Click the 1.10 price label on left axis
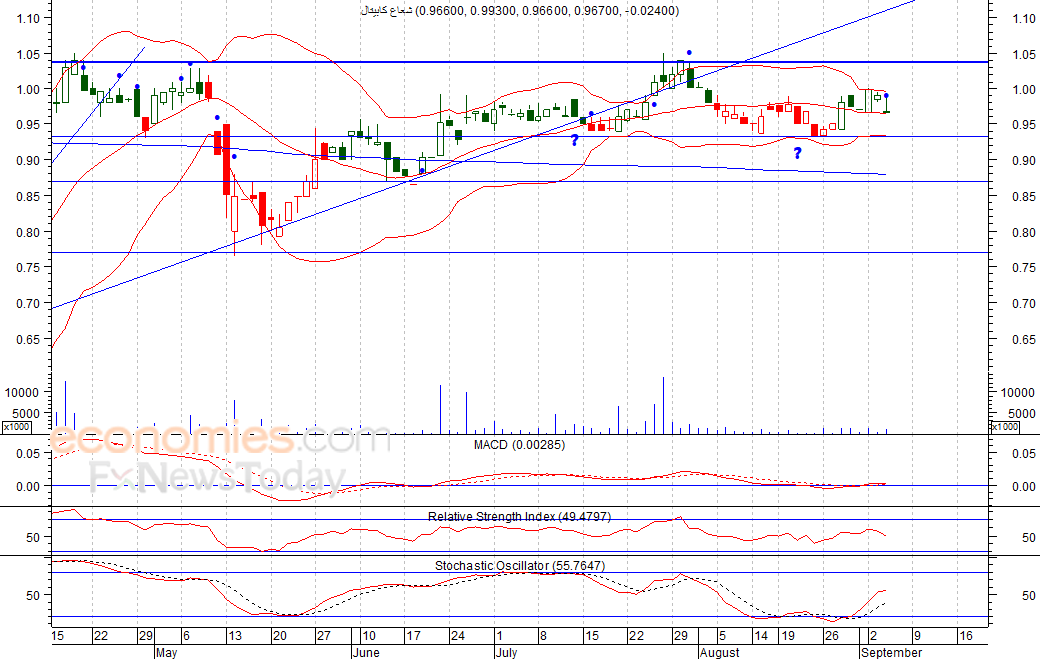This screenshot has width=1040, height=659. point(29,19)
